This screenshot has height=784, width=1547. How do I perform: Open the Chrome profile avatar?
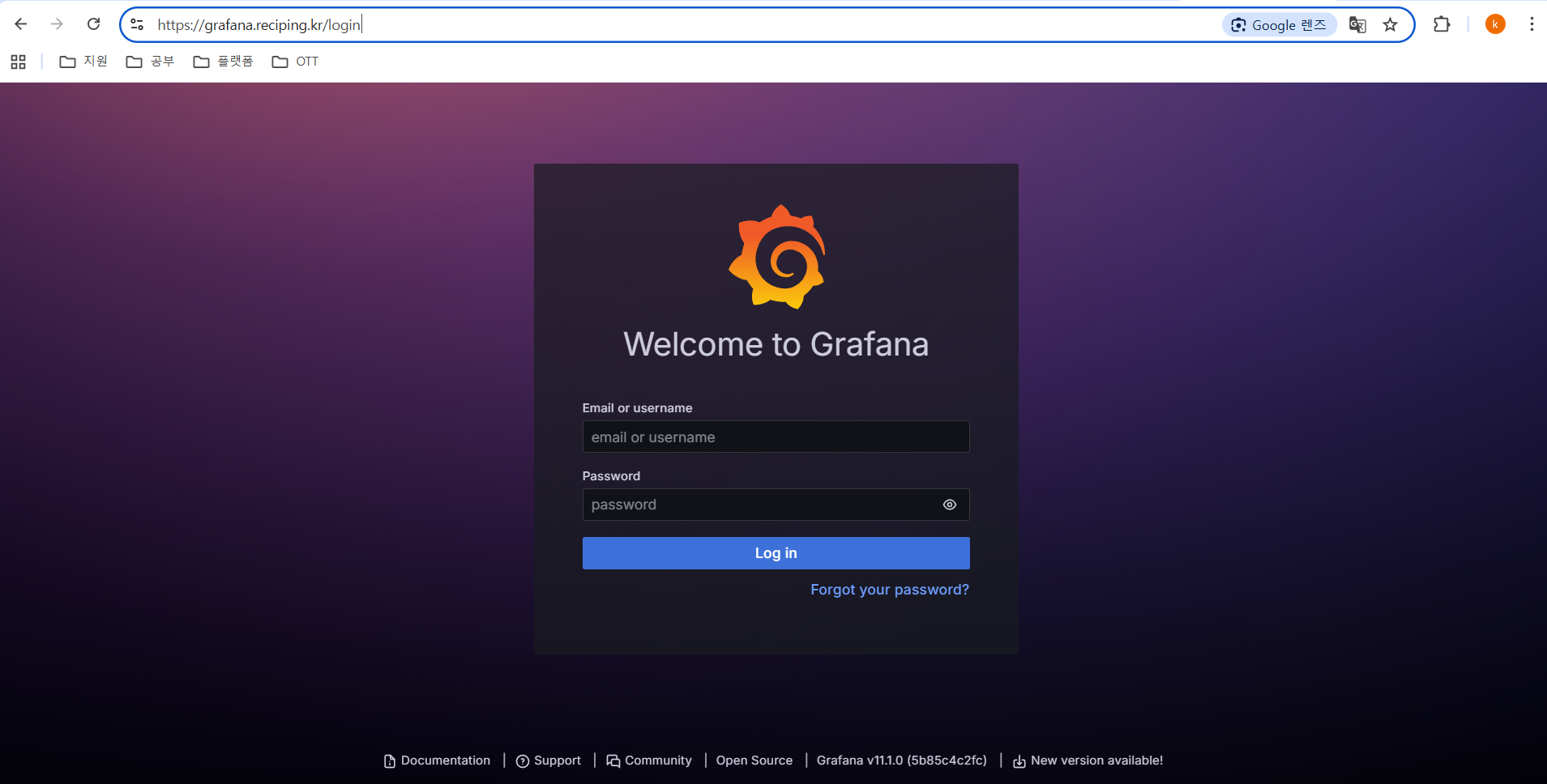tap(1495, 24)
